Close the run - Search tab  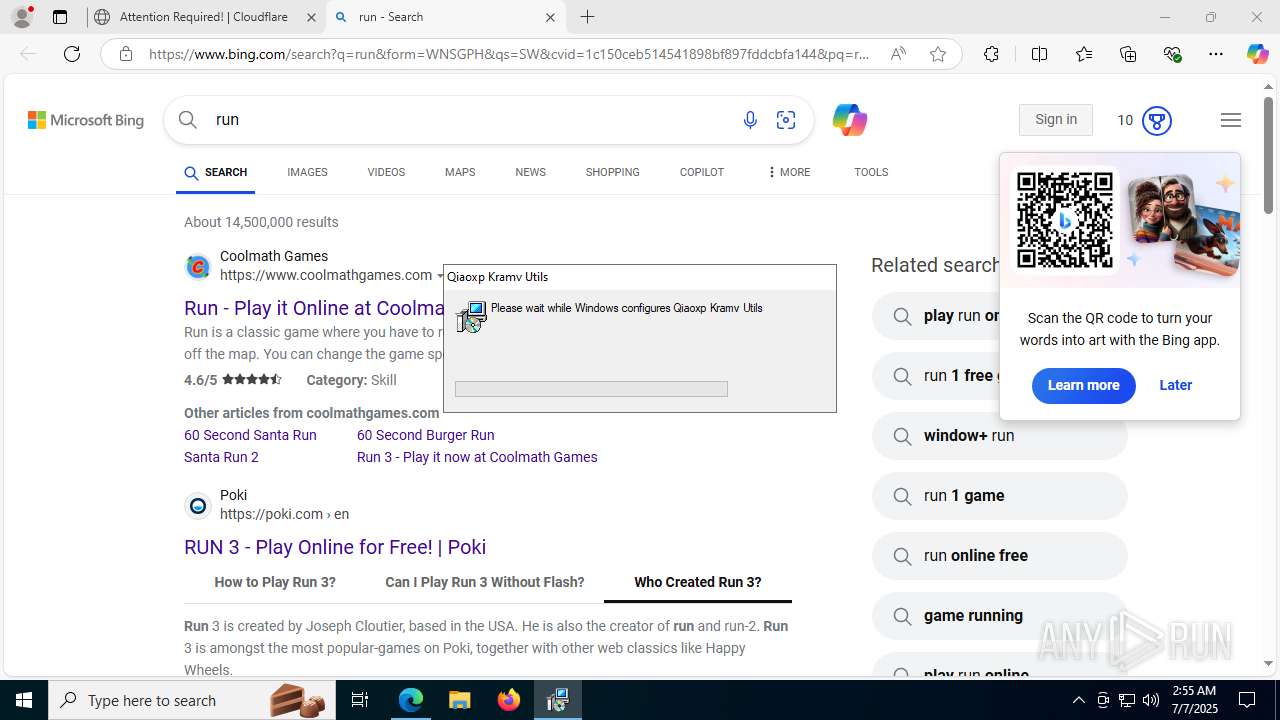[550, 17]
